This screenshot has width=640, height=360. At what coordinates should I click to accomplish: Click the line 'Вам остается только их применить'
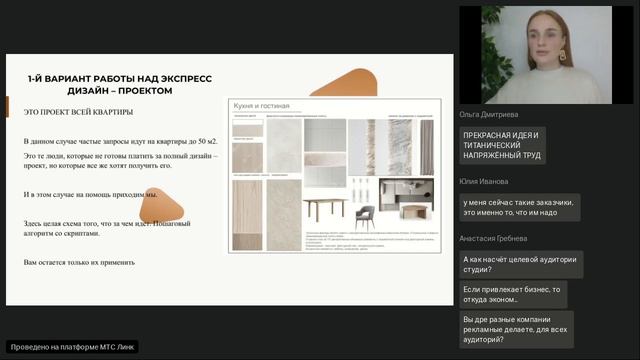pos(79,262)
